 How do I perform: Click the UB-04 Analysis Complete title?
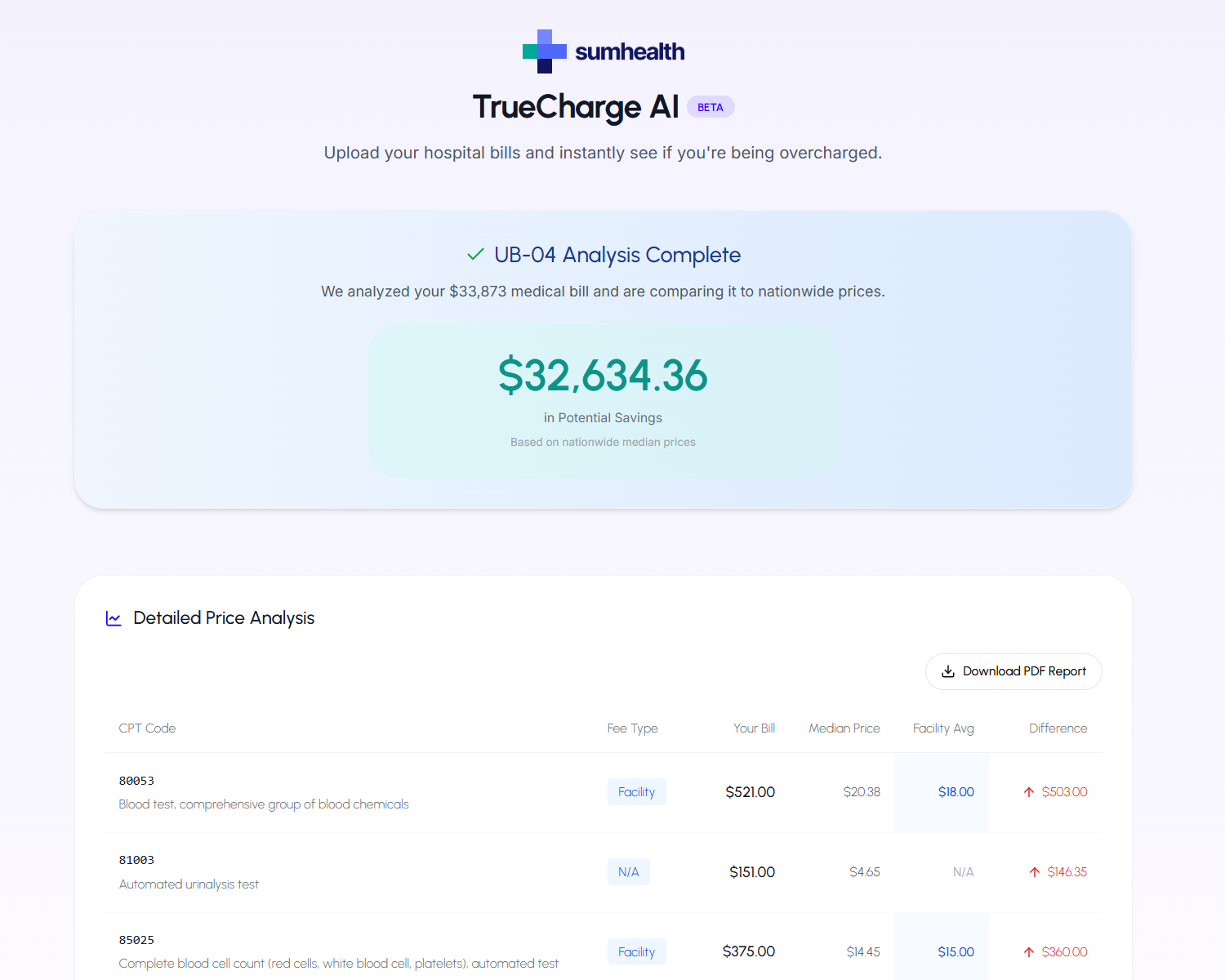[x=617, y=255]
